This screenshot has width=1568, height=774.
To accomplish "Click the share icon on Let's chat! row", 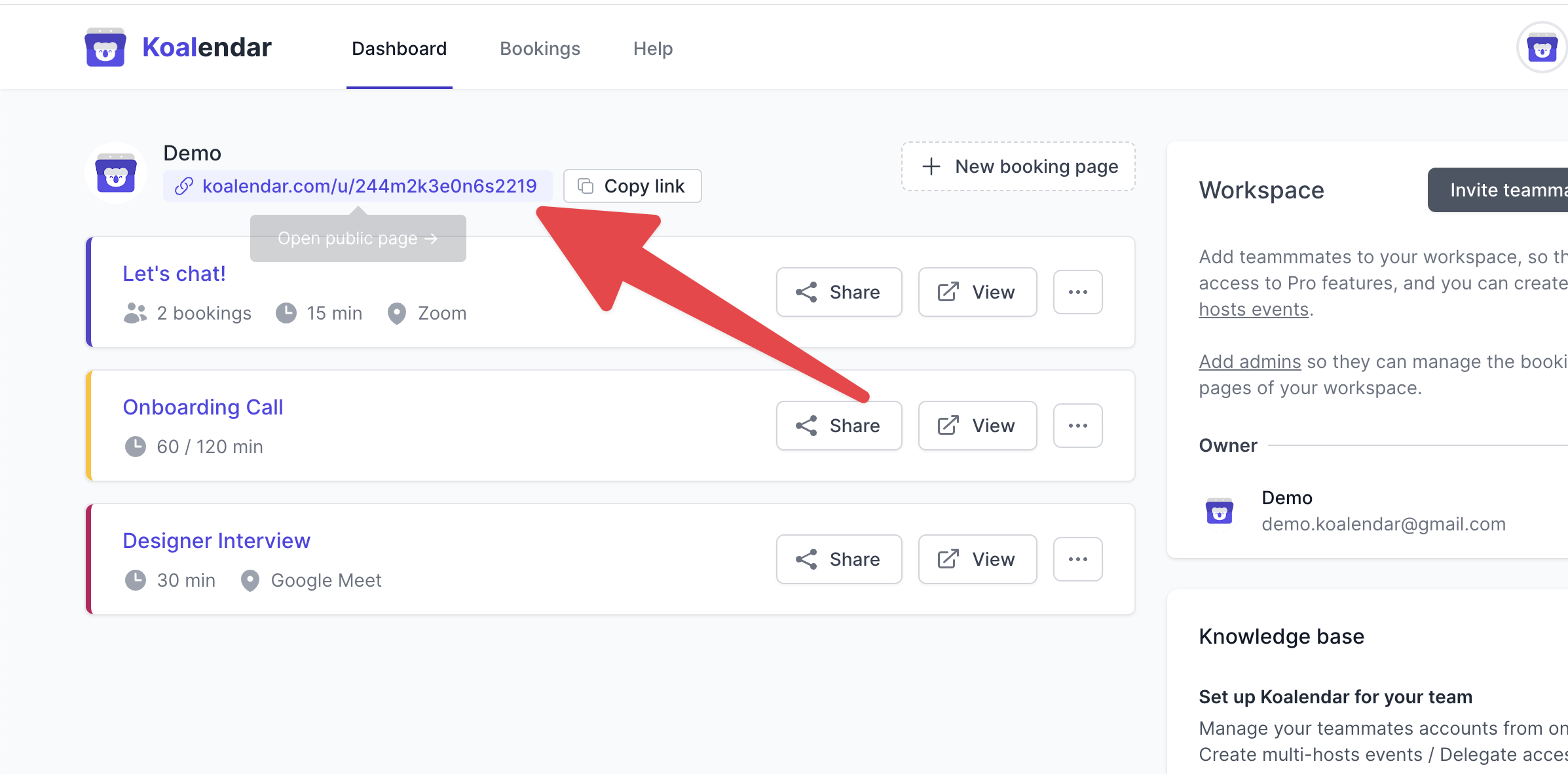I will point(806,292).
